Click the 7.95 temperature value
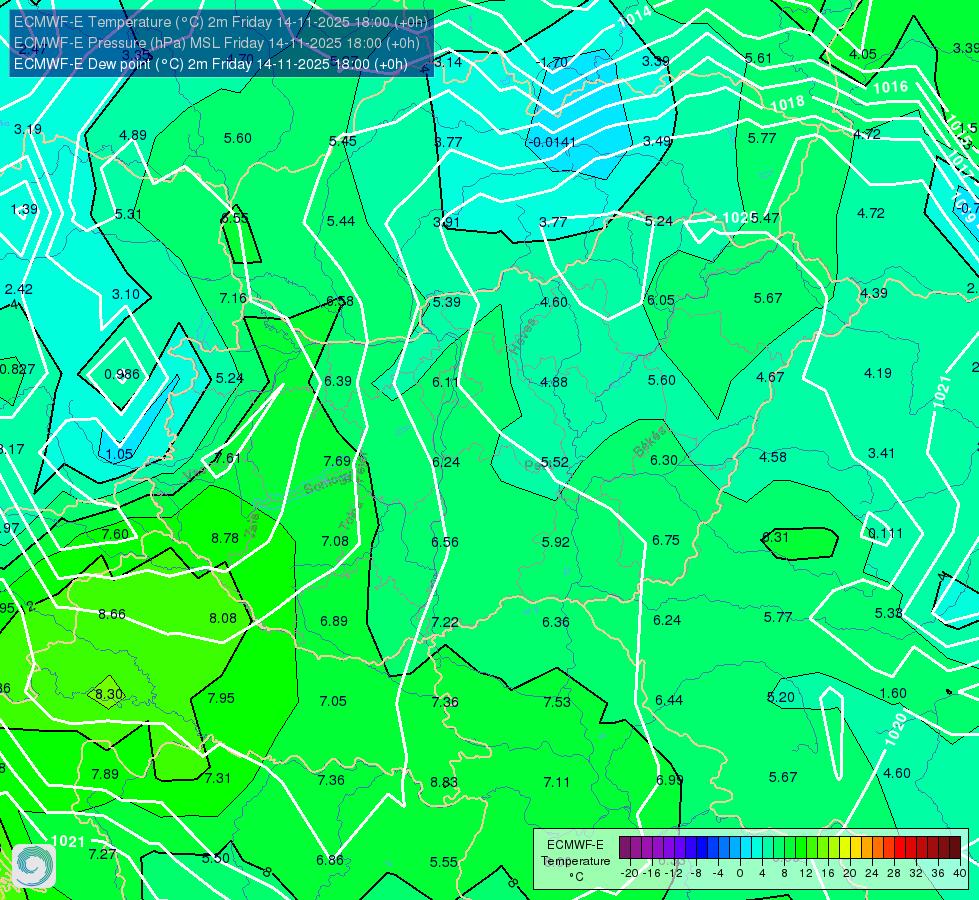Viewport: 979px width, 900px height. tap(221, 698)
